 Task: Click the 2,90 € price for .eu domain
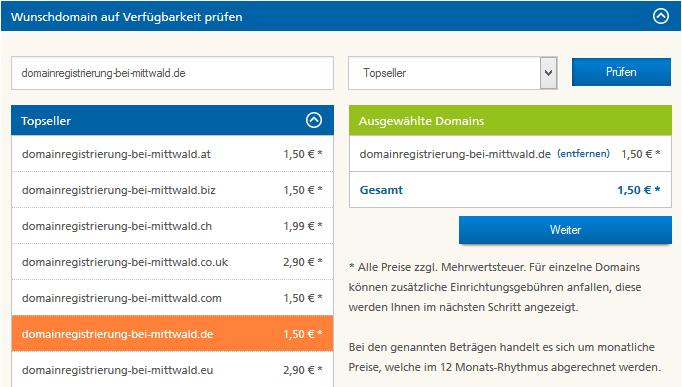(303, 370)
